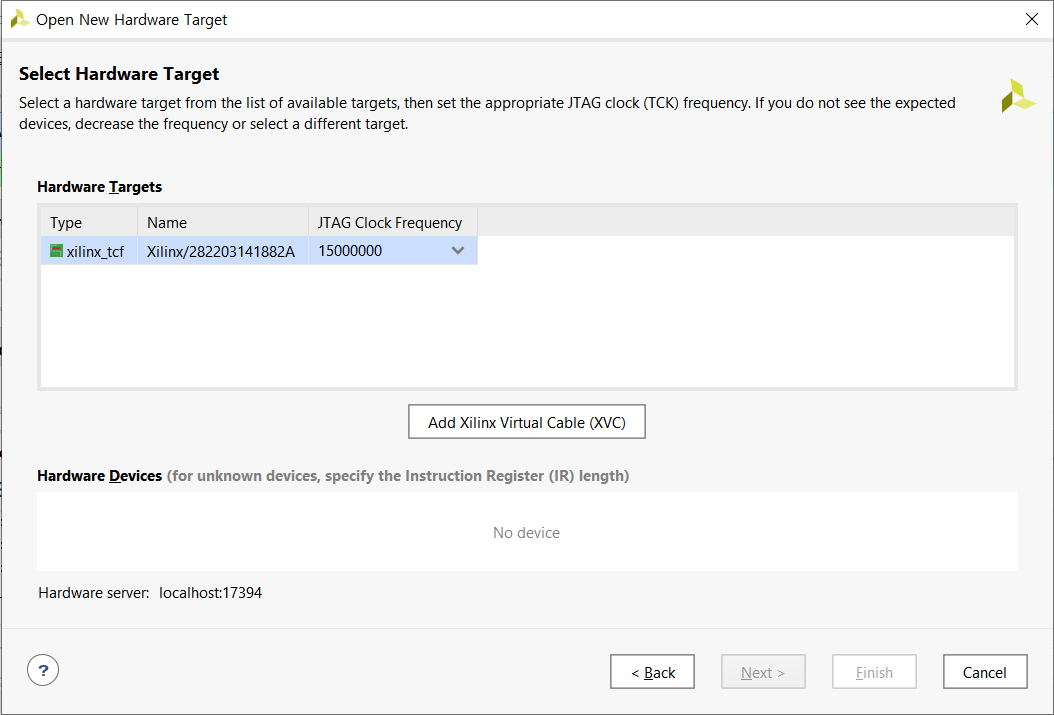The image size is (1054, 715).
Task: Select the Xilinx/282203141882A target name cell
Action: tap(223, 251)
